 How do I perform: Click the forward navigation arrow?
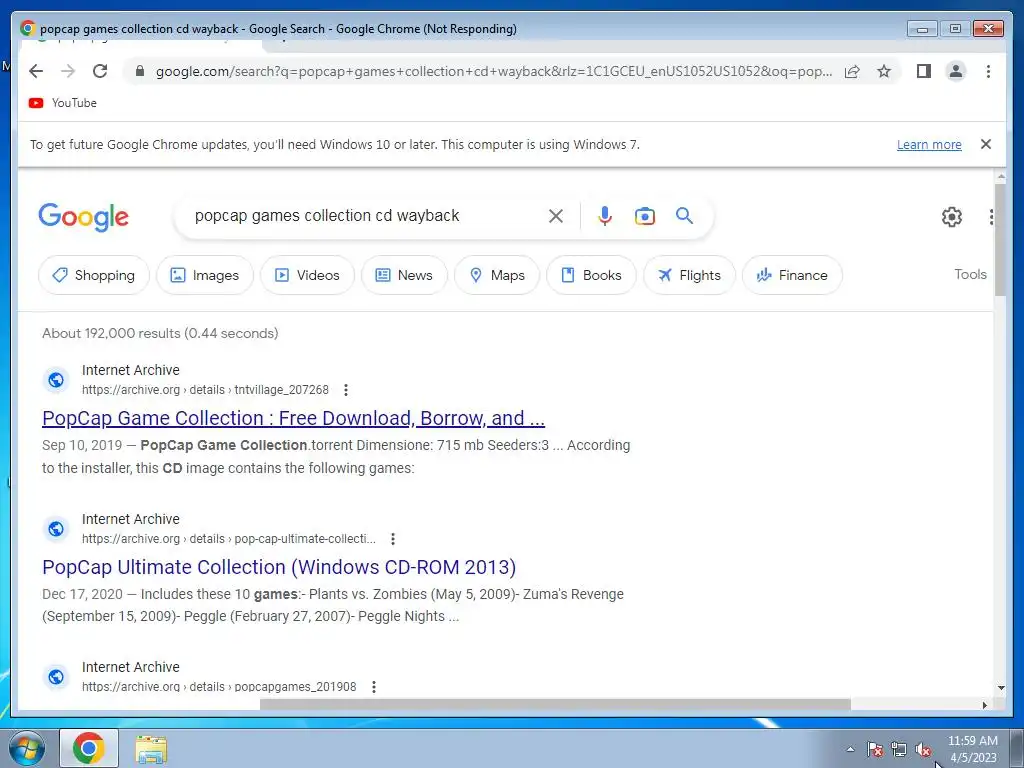(68, 71)
